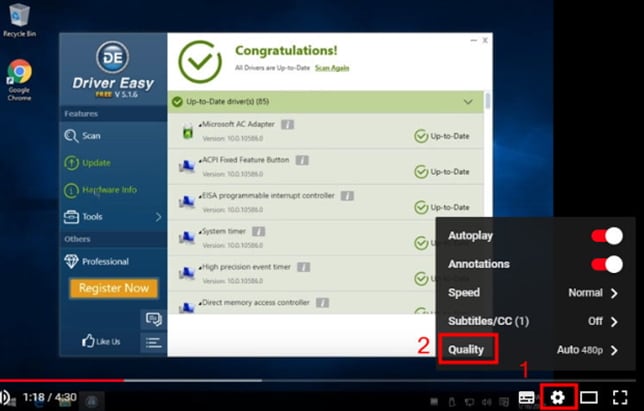Minimize the Driver Easy window
This screenshot has width=644, height=411.
(x=474, y=40)
